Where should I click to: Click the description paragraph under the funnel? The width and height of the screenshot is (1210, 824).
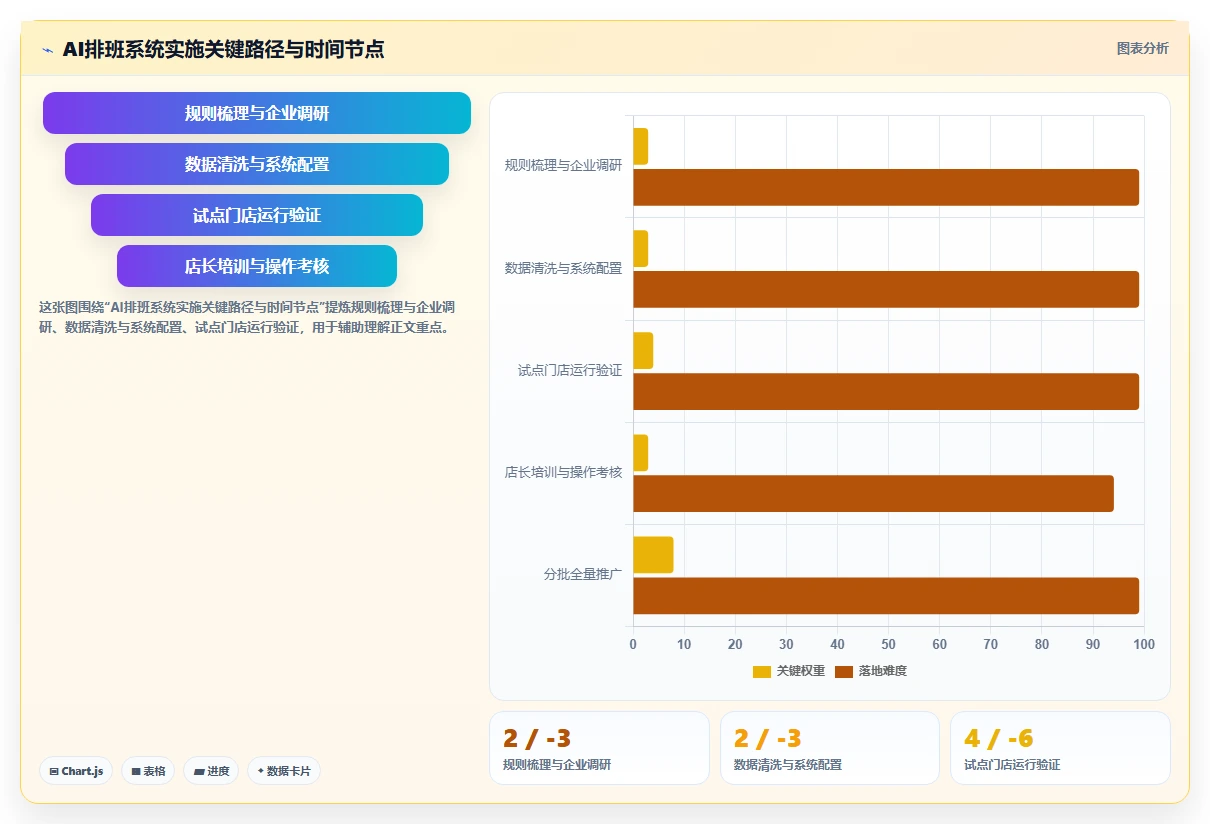coord(248,317)
